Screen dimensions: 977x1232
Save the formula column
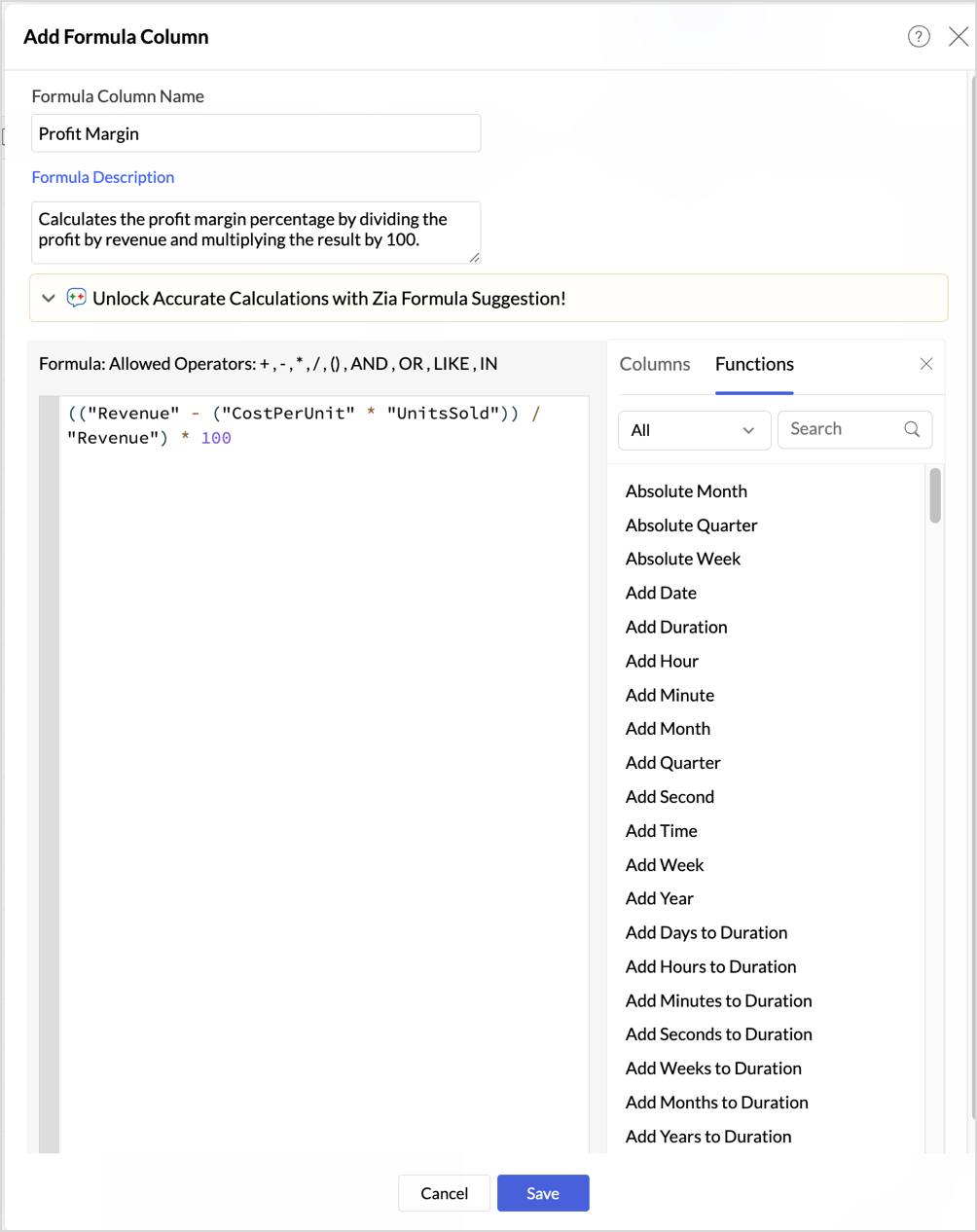click(543, 1193)
